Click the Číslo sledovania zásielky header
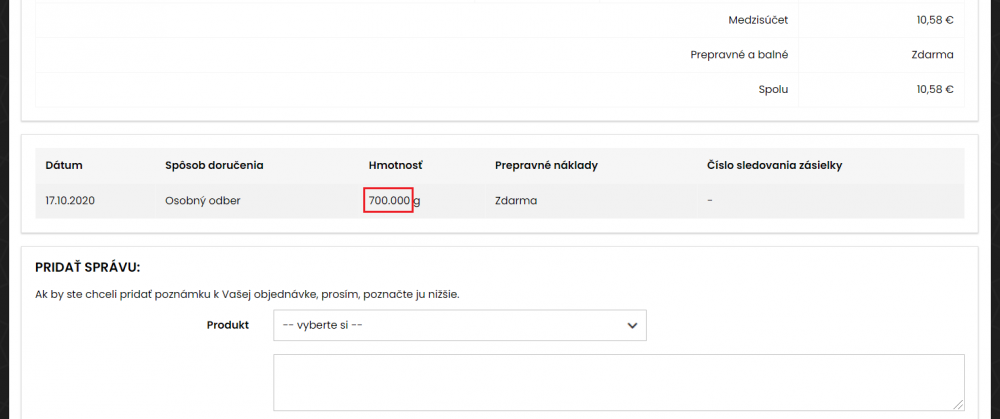 click(x=775, y=166)
